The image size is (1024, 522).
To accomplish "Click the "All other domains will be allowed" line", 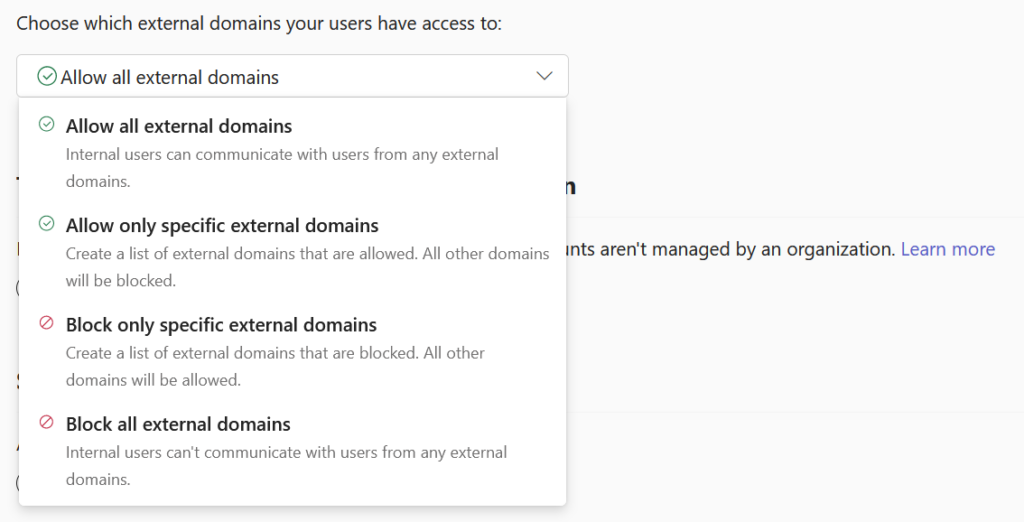I will pyautogui.click(x=153, y=380).
